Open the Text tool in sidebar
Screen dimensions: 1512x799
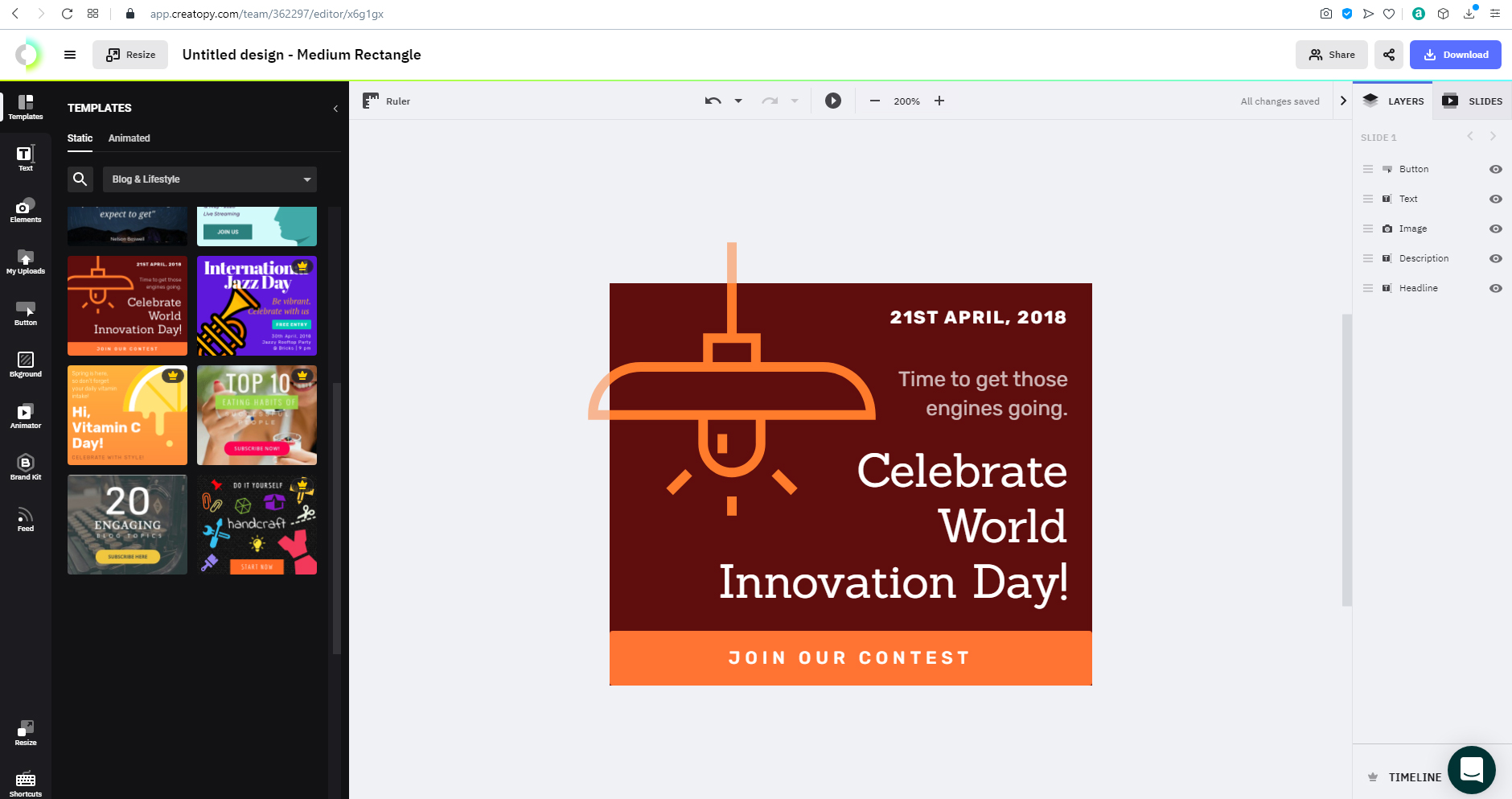[26, 158]
